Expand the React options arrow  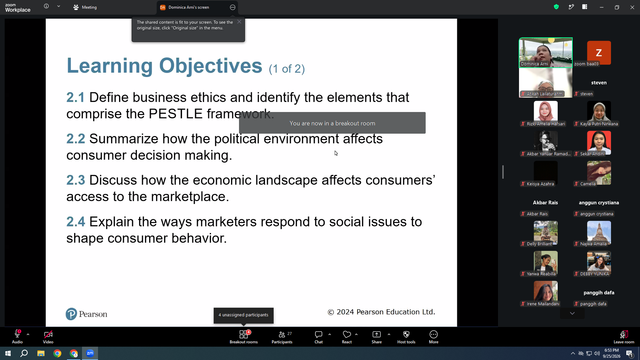(x=357, y=334)
